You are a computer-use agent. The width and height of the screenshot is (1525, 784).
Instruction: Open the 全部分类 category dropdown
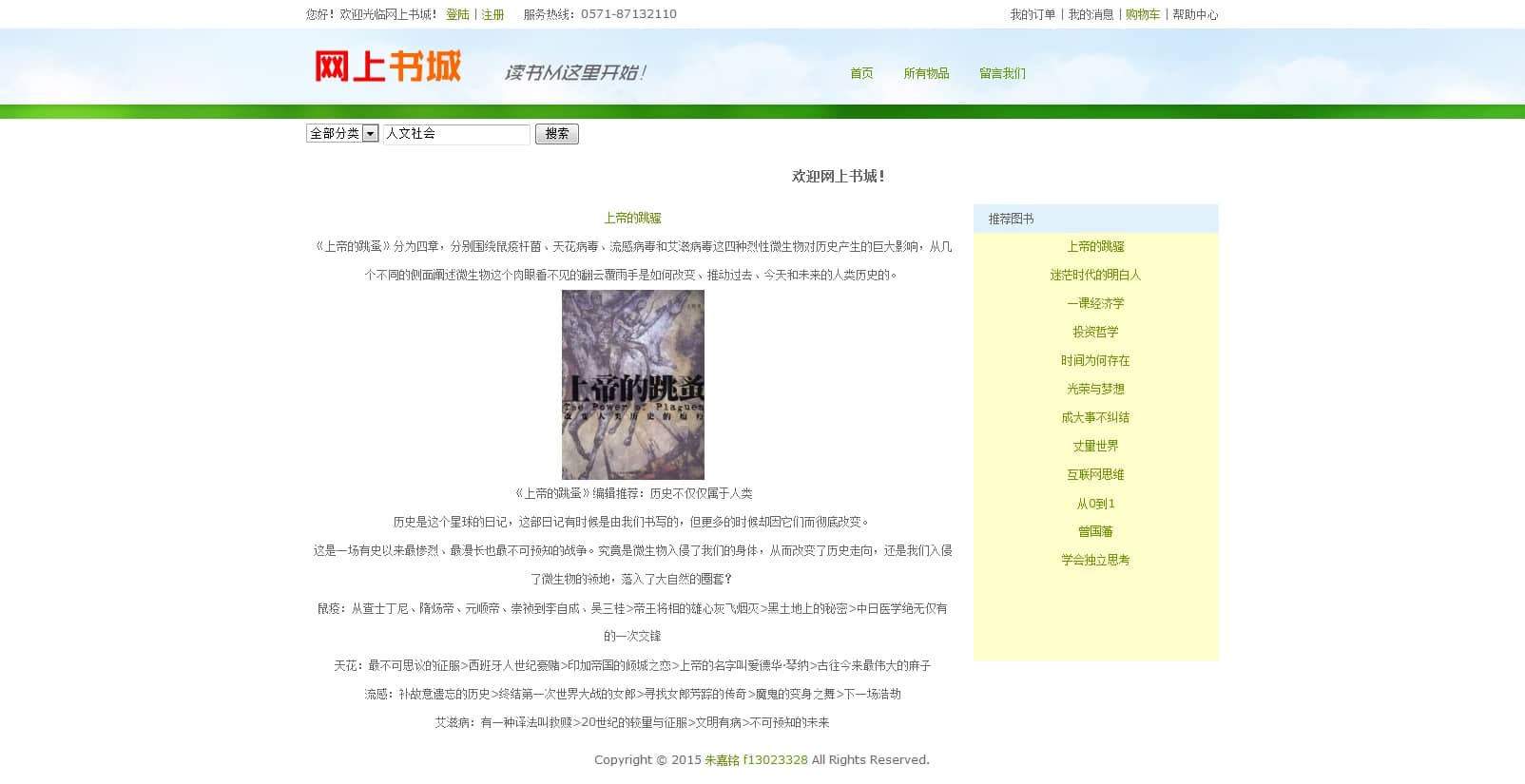(342, 134)
